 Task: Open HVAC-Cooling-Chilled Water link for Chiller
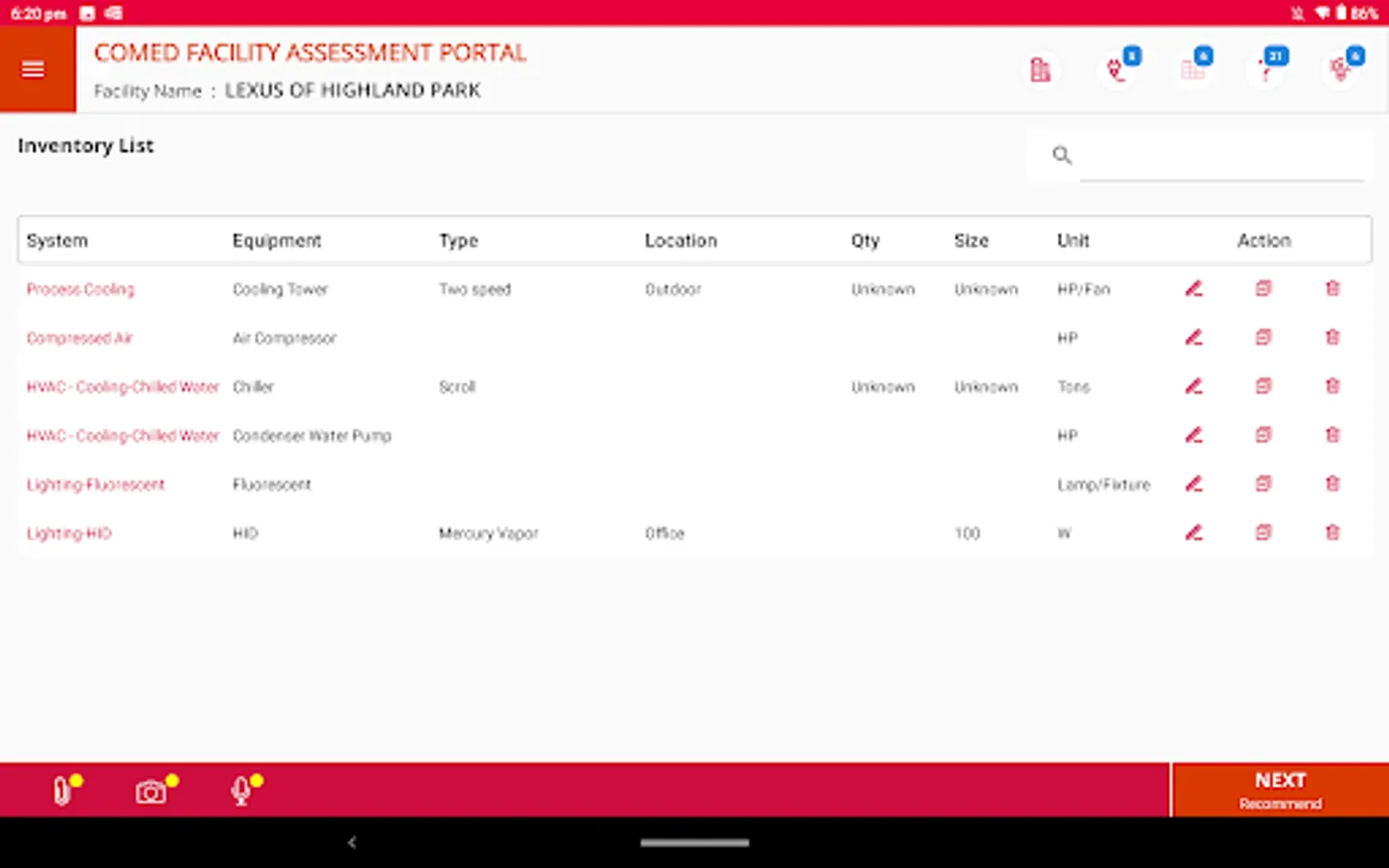tap(123, 387)
